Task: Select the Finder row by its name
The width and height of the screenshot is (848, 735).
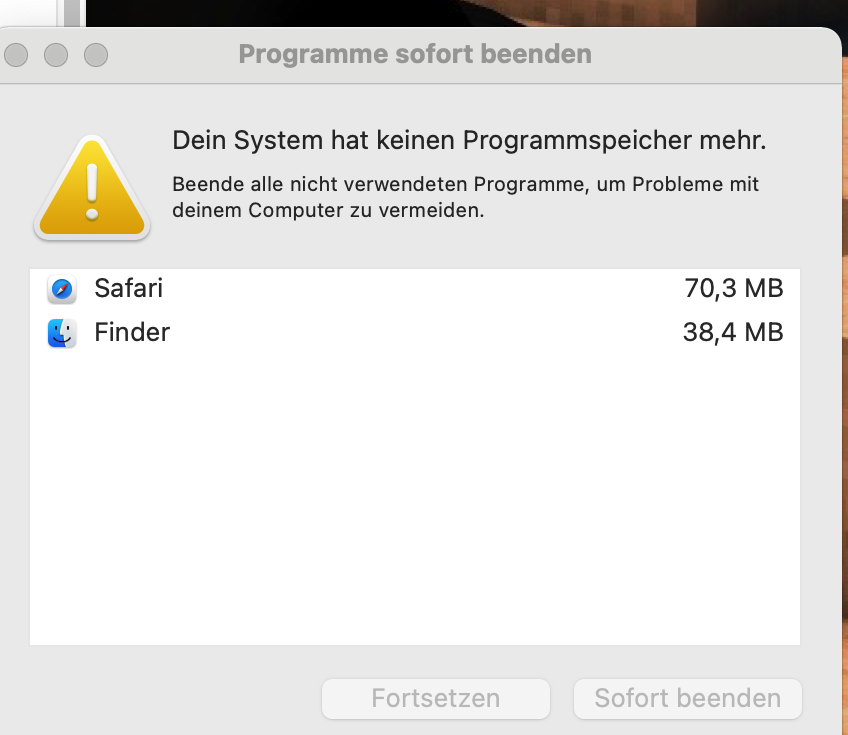Action: click(x=132, y=332)
